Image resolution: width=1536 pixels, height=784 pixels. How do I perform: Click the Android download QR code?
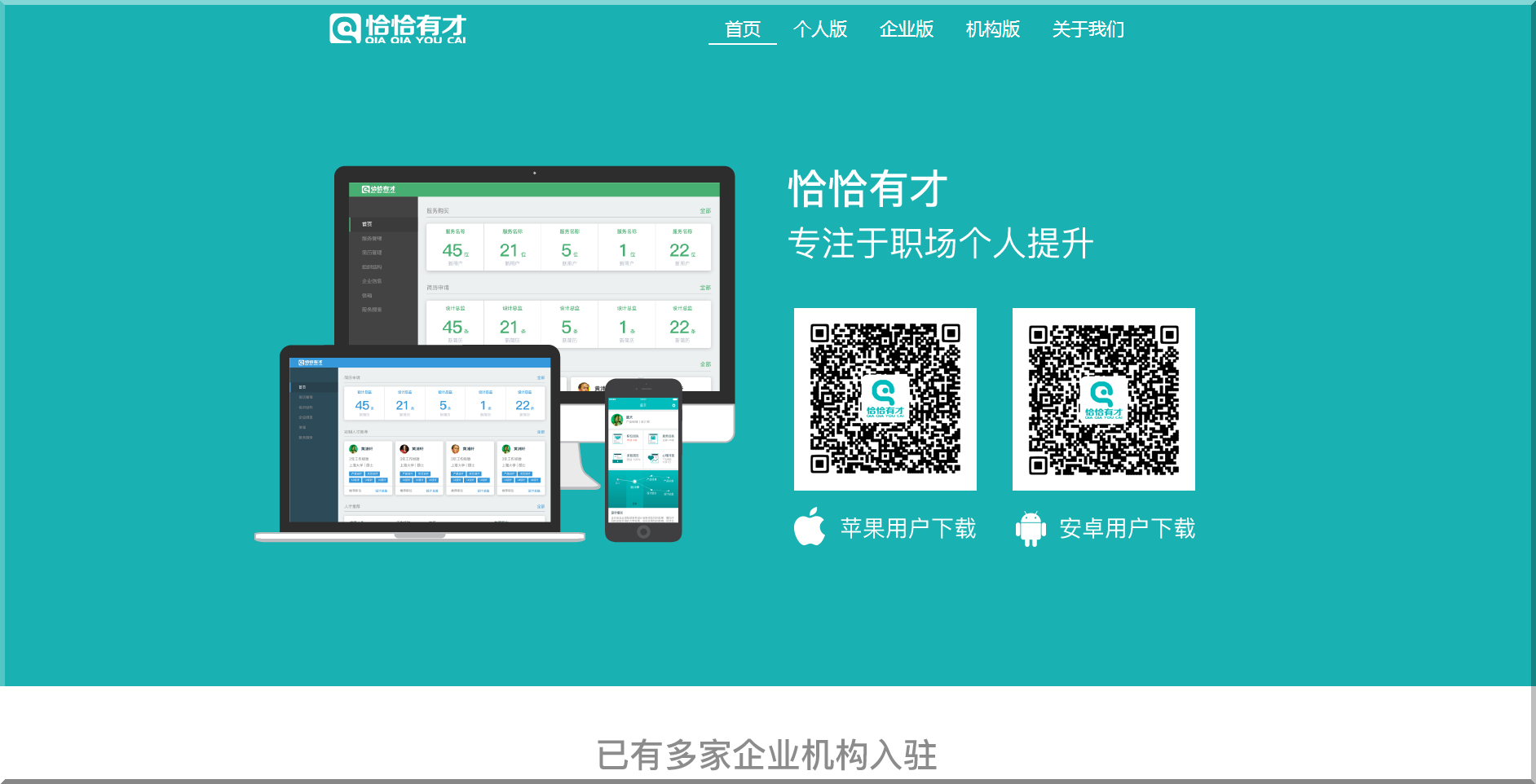tap(1104, 399)
